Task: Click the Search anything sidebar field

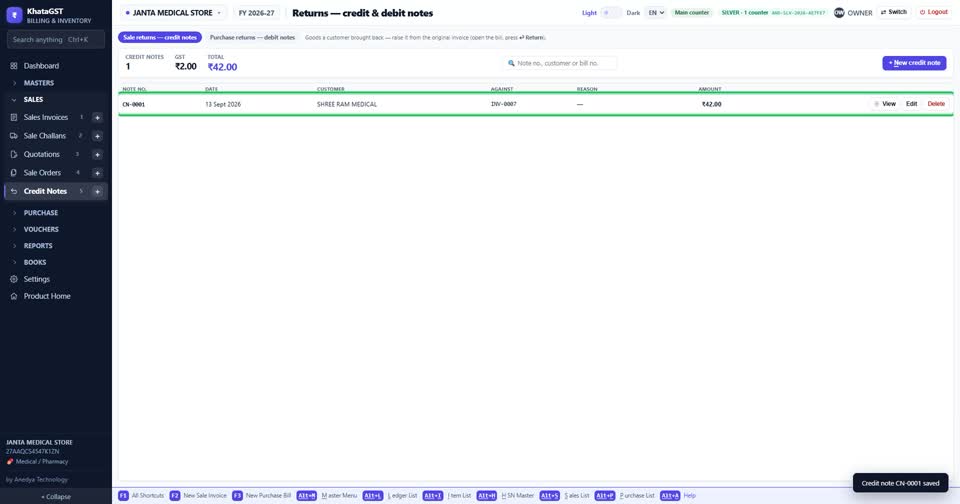Action: tap(56, 40)
